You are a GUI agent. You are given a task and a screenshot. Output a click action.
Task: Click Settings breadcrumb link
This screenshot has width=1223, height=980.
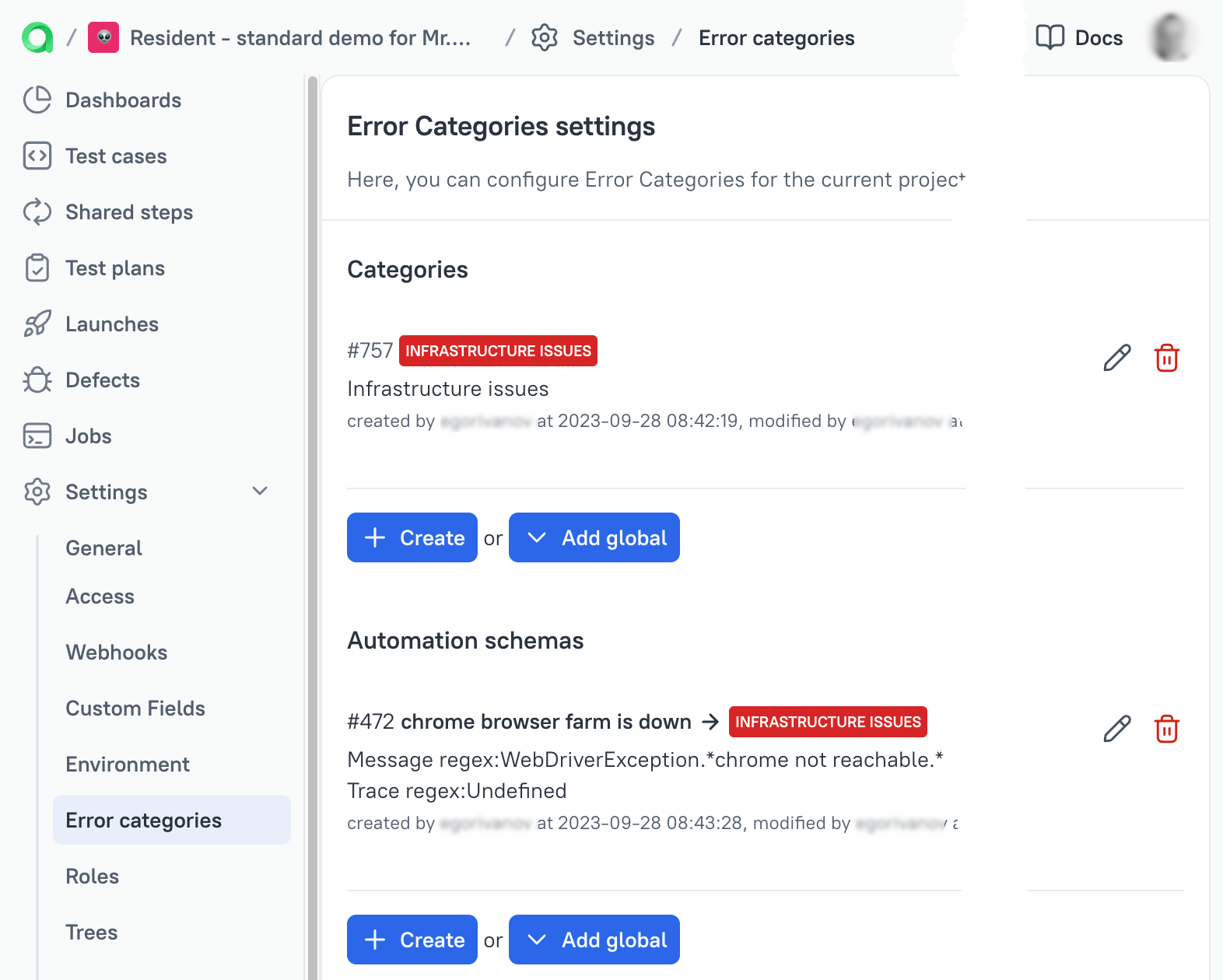(613, 38)
